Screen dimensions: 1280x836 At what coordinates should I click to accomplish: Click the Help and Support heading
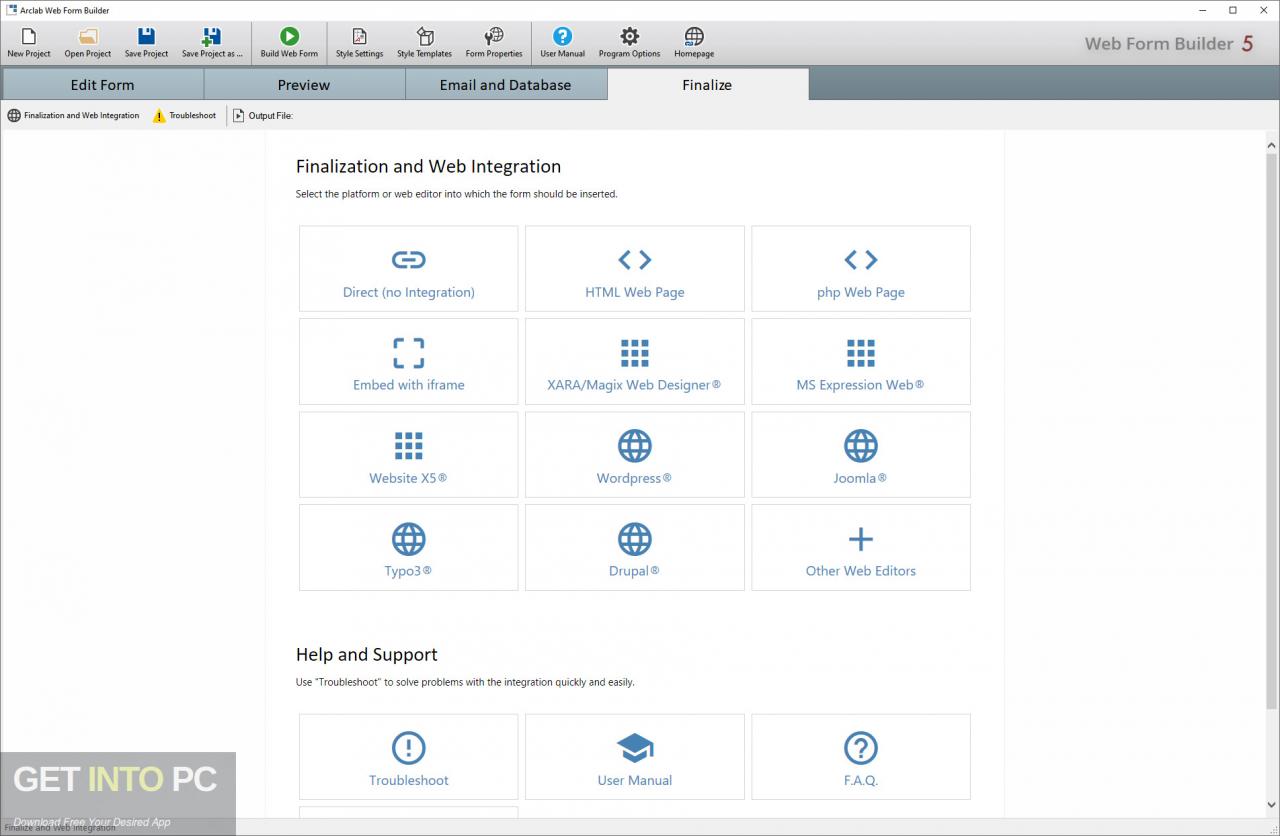[x=367, y=655]
